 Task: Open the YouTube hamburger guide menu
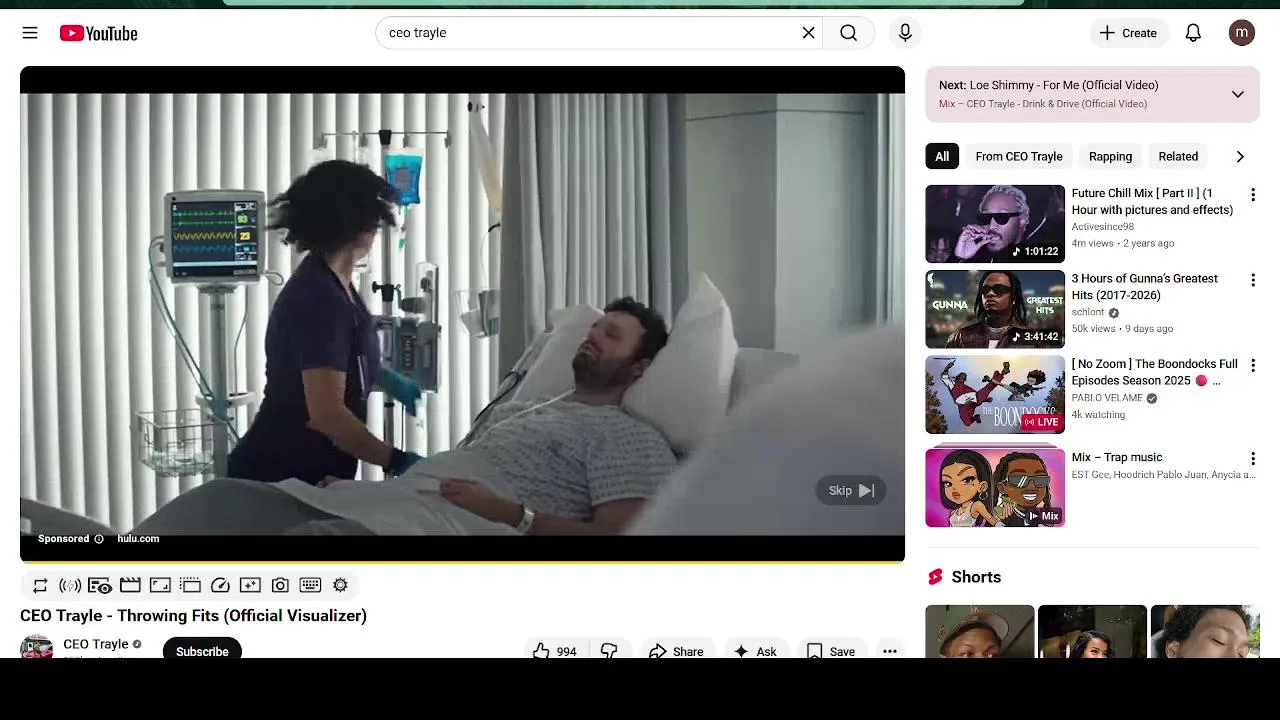tap(30, 33)
